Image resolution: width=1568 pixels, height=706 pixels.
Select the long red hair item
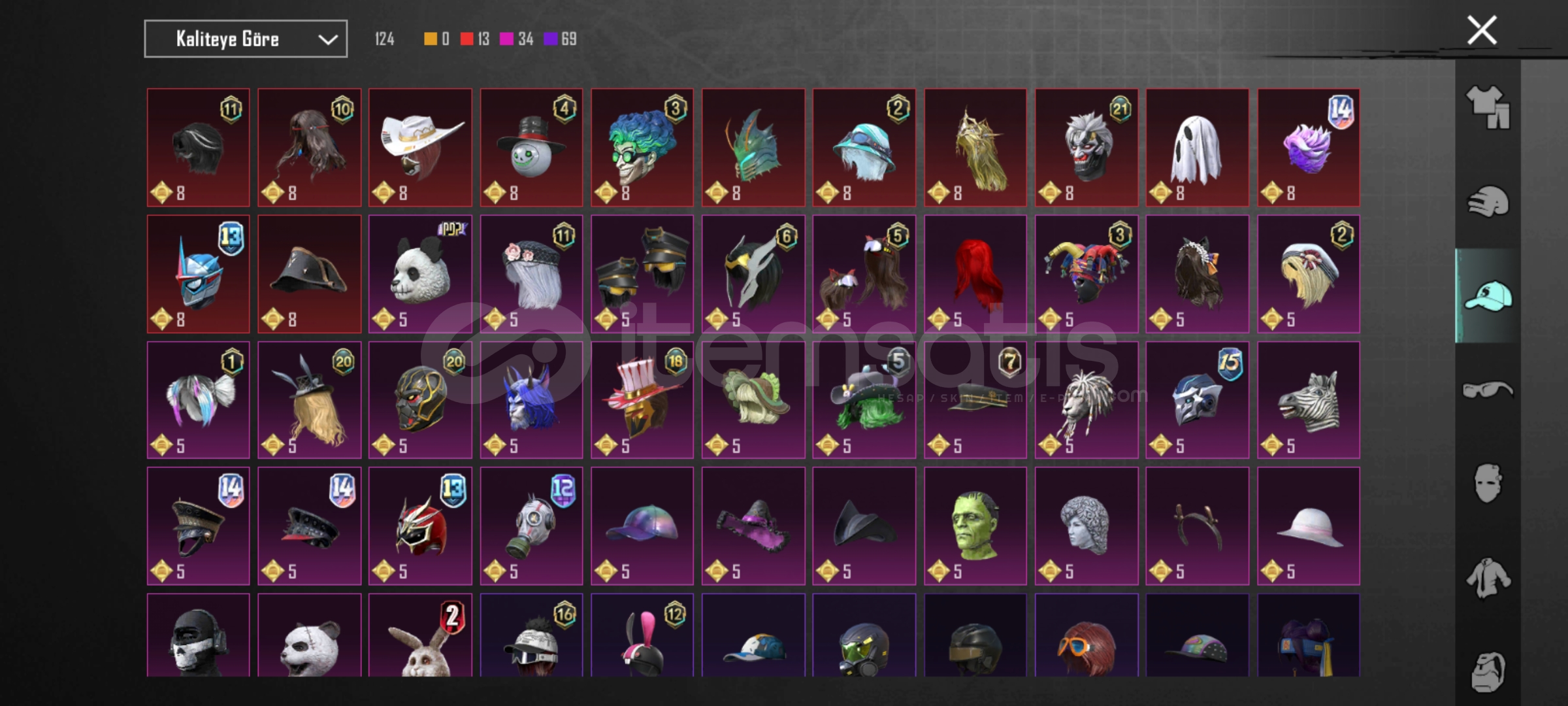point(975,274)
